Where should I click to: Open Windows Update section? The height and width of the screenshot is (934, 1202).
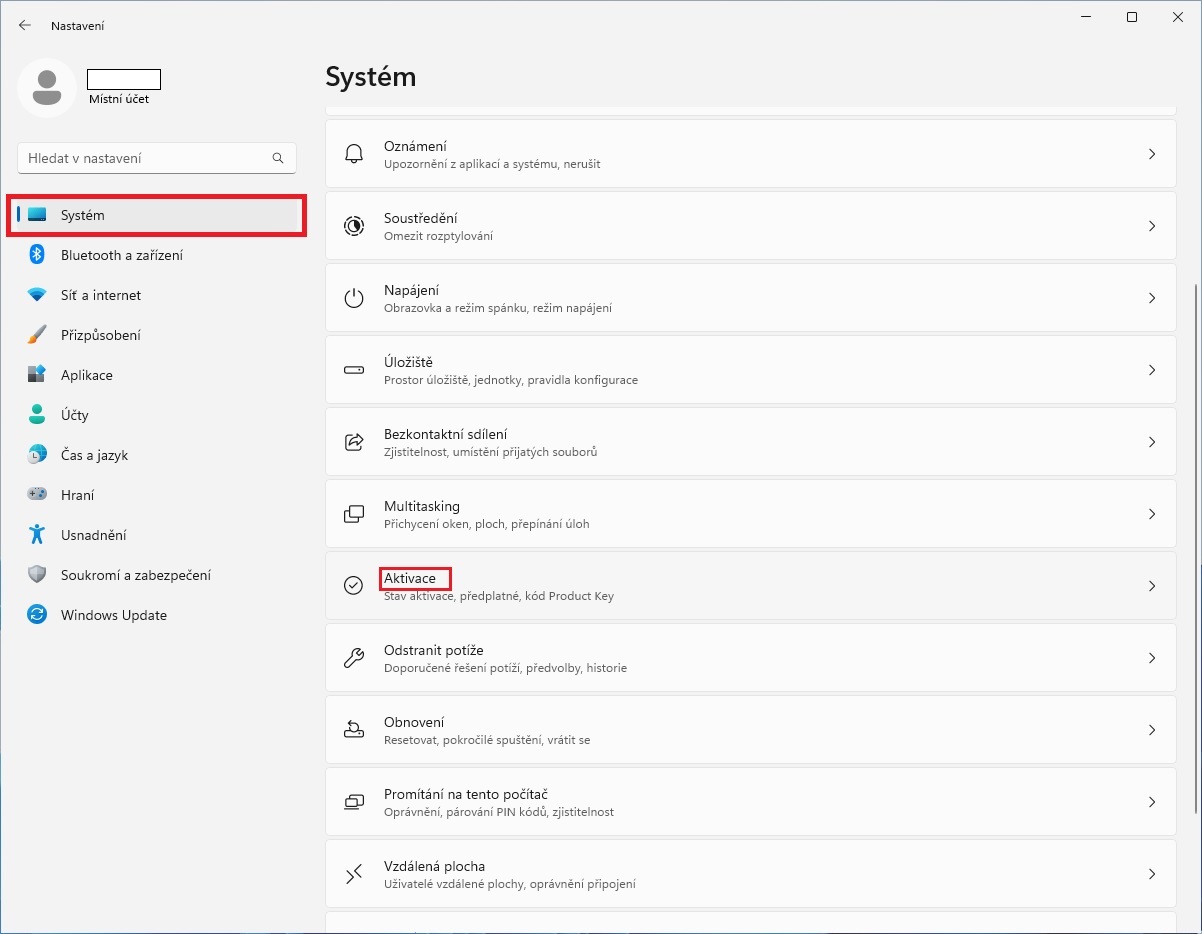(x=157, y=615)
